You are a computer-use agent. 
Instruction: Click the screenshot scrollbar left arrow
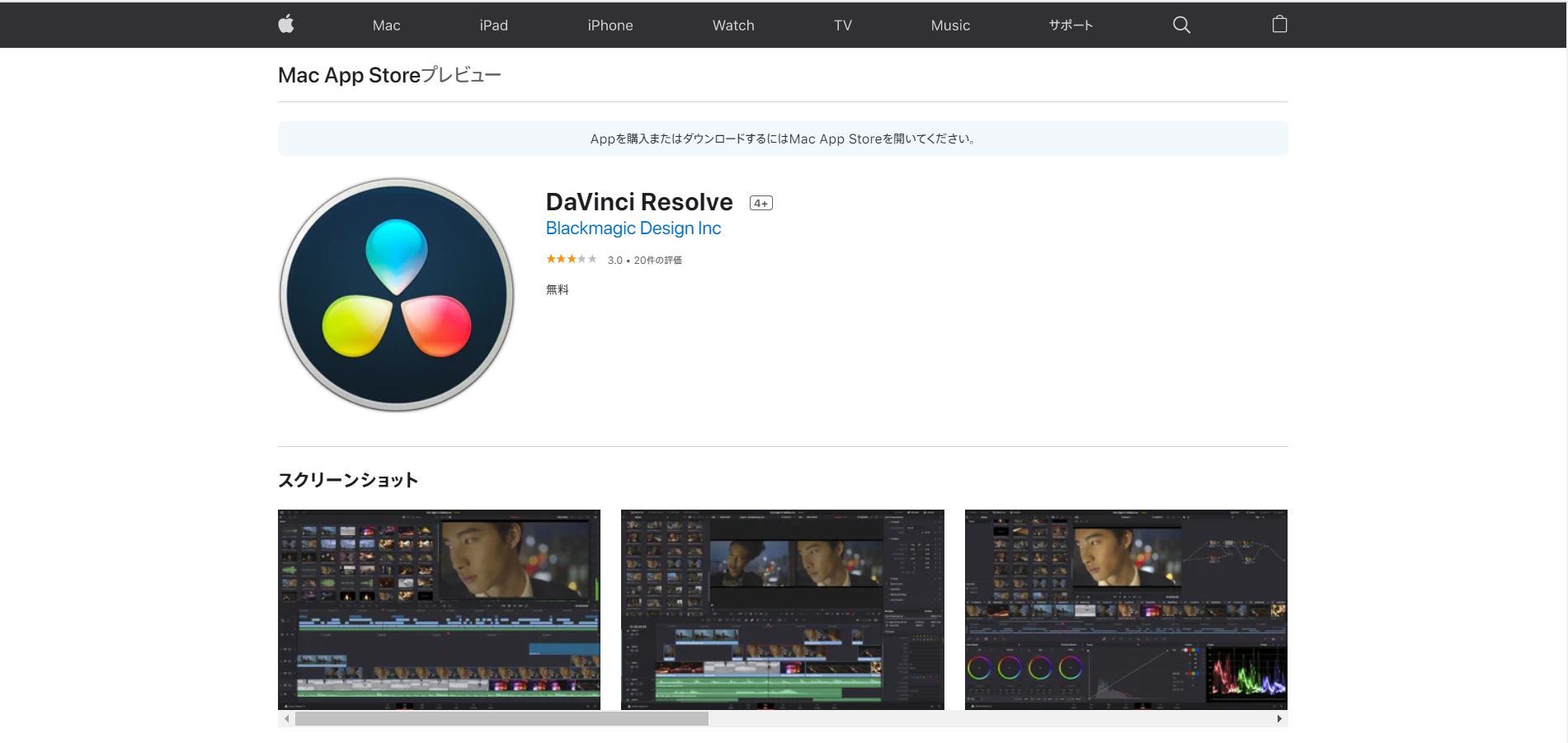(x=286, y=719)
